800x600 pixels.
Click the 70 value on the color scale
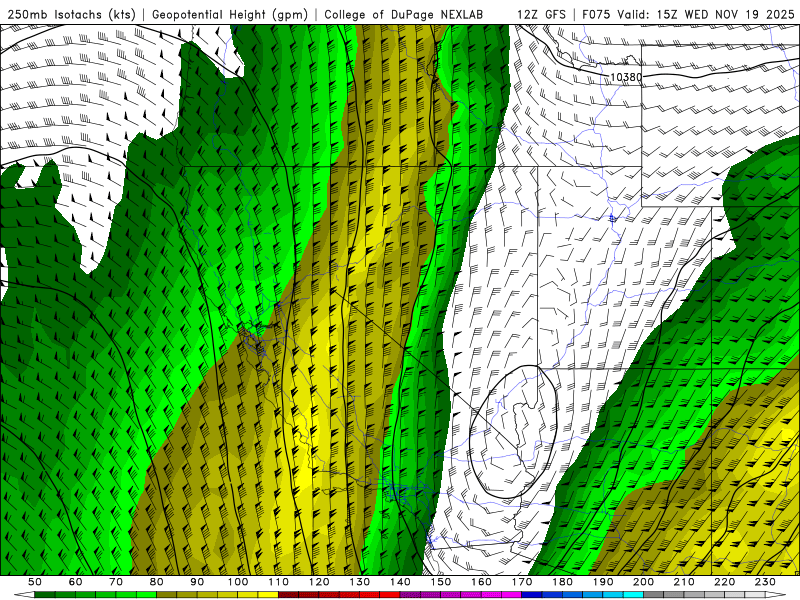(x=116, y=582)
